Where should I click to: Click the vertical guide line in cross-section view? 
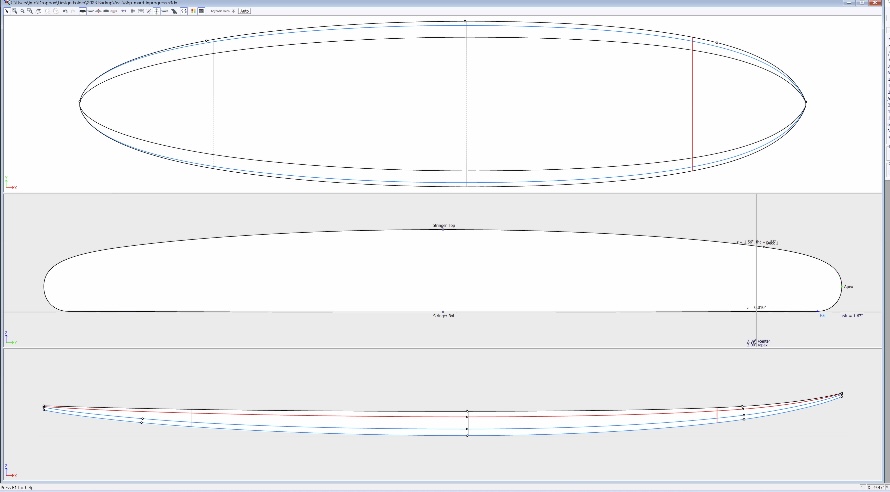757,270
